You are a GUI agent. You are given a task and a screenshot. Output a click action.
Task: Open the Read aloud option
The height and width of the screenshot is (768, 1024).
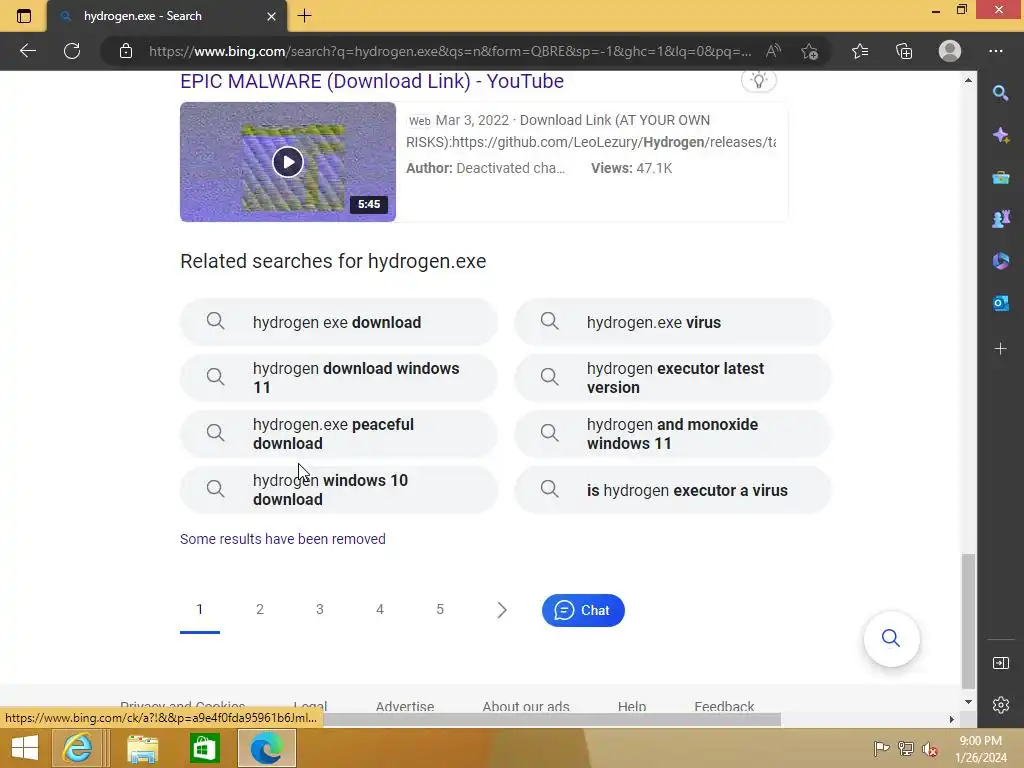773,51
